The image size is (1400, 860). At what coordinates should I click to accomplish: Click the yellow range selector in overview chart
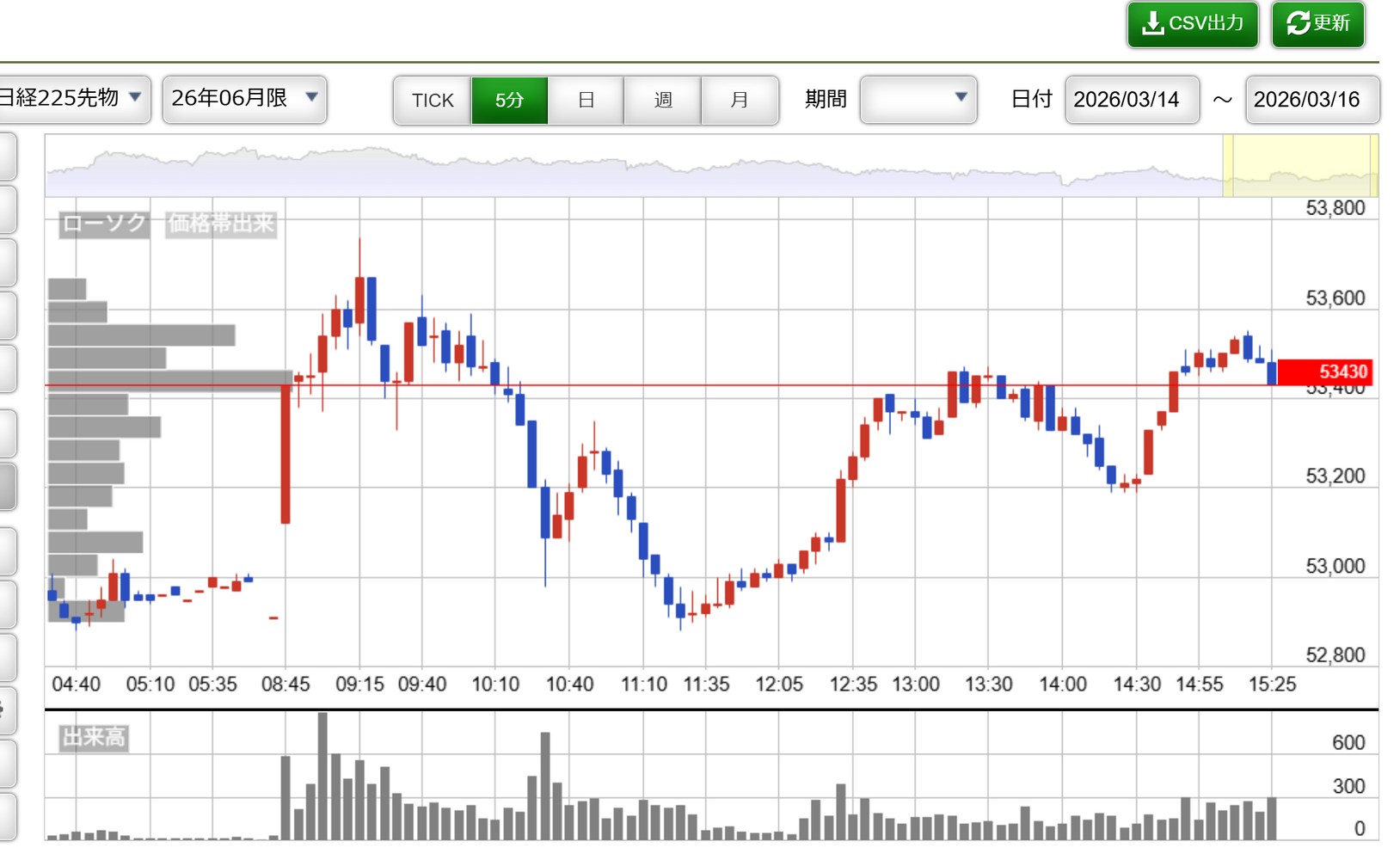coord(1300,166)
